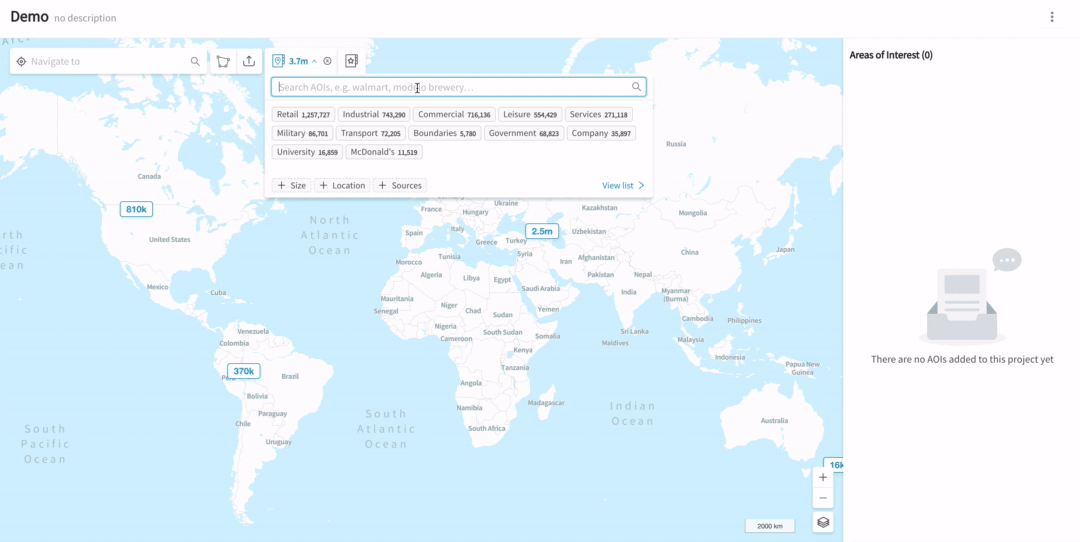
Task: Open the map layers switcher
Action: [823, 522]
